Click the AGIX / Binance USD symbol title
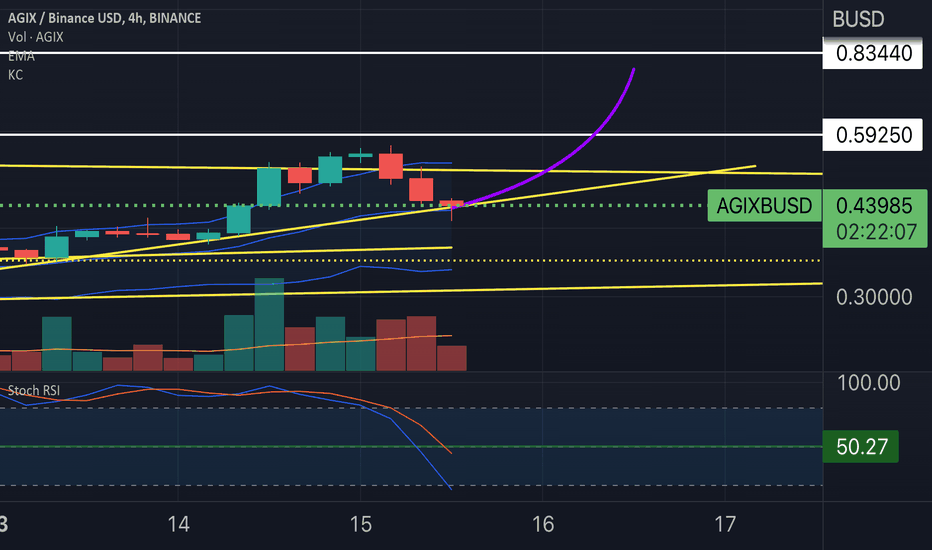The height and width of the screenshot is (550, 932). (104, 18)
